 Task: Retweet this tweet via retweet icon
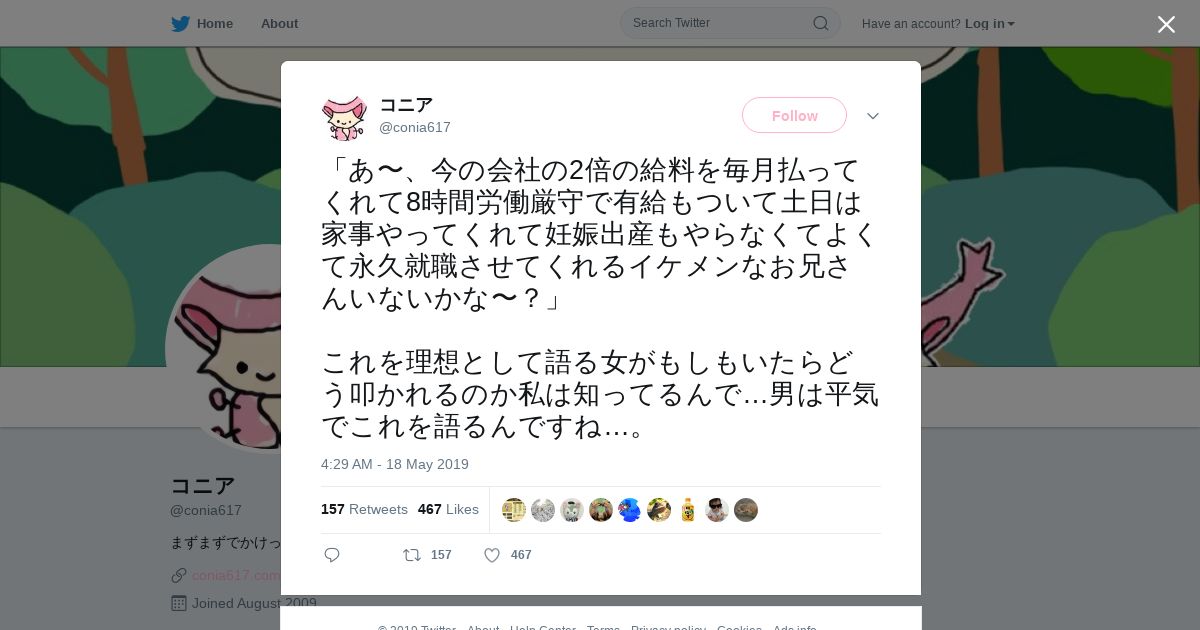pos(411,555)
